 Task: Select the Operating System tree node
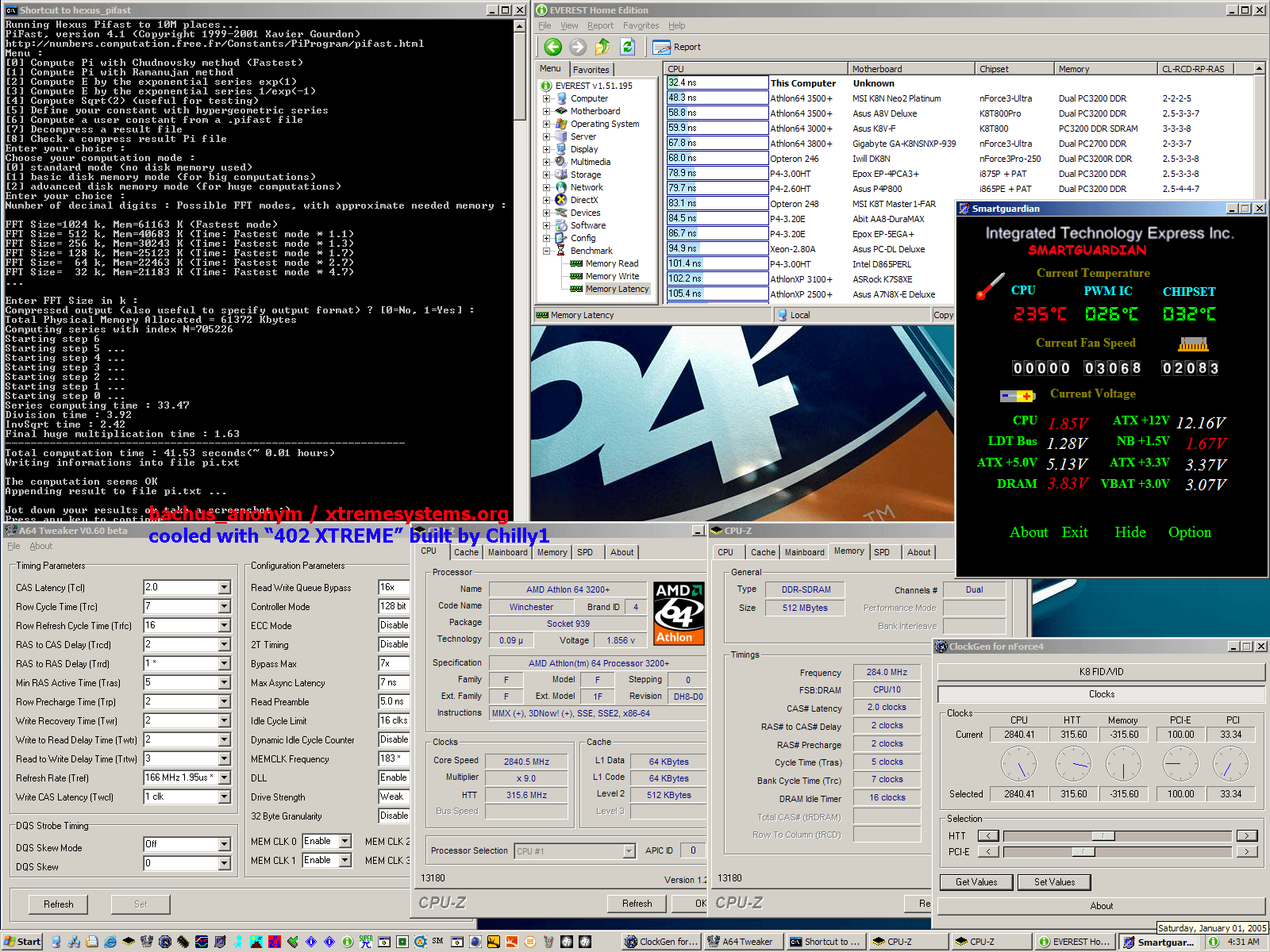[605, 124]
